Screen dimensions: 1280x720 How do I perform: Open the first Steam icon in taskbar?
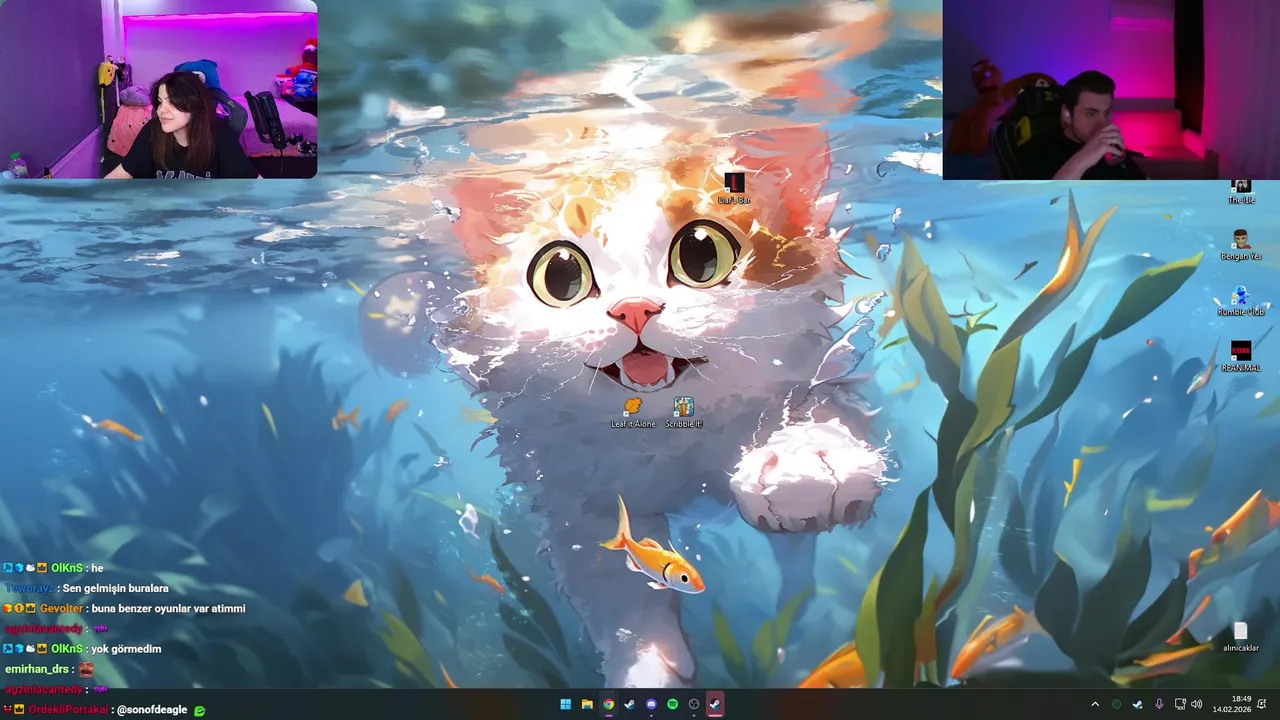tap(629, 704)
